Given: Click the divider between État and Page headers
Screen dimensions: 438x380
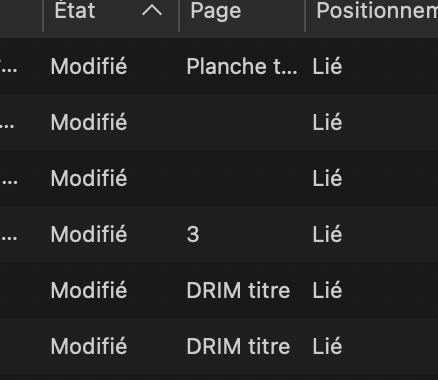Looking at the screenshot, I should [179, 16].
